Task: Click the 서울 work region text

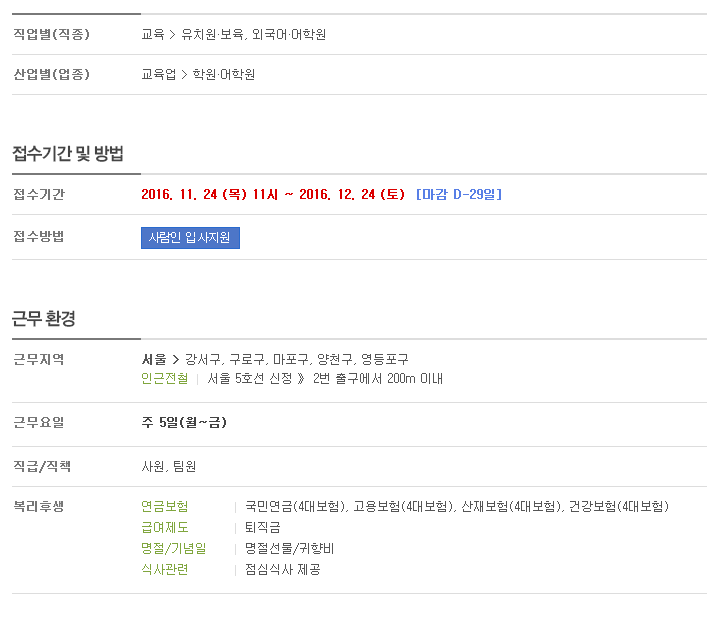Action: pos(154,359)
